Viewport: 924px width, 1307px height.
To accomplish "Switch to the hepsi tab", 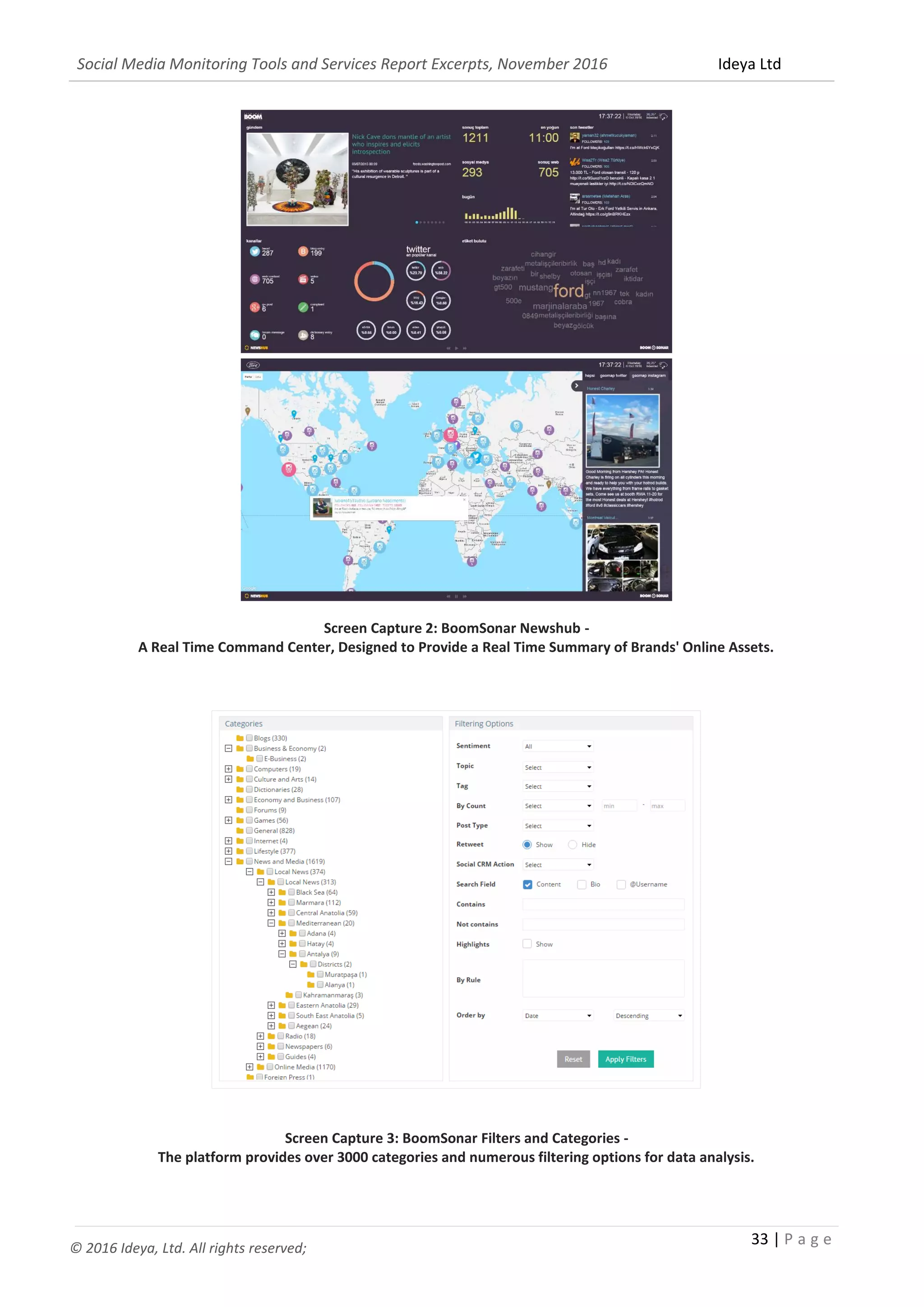I will point(590,375).
